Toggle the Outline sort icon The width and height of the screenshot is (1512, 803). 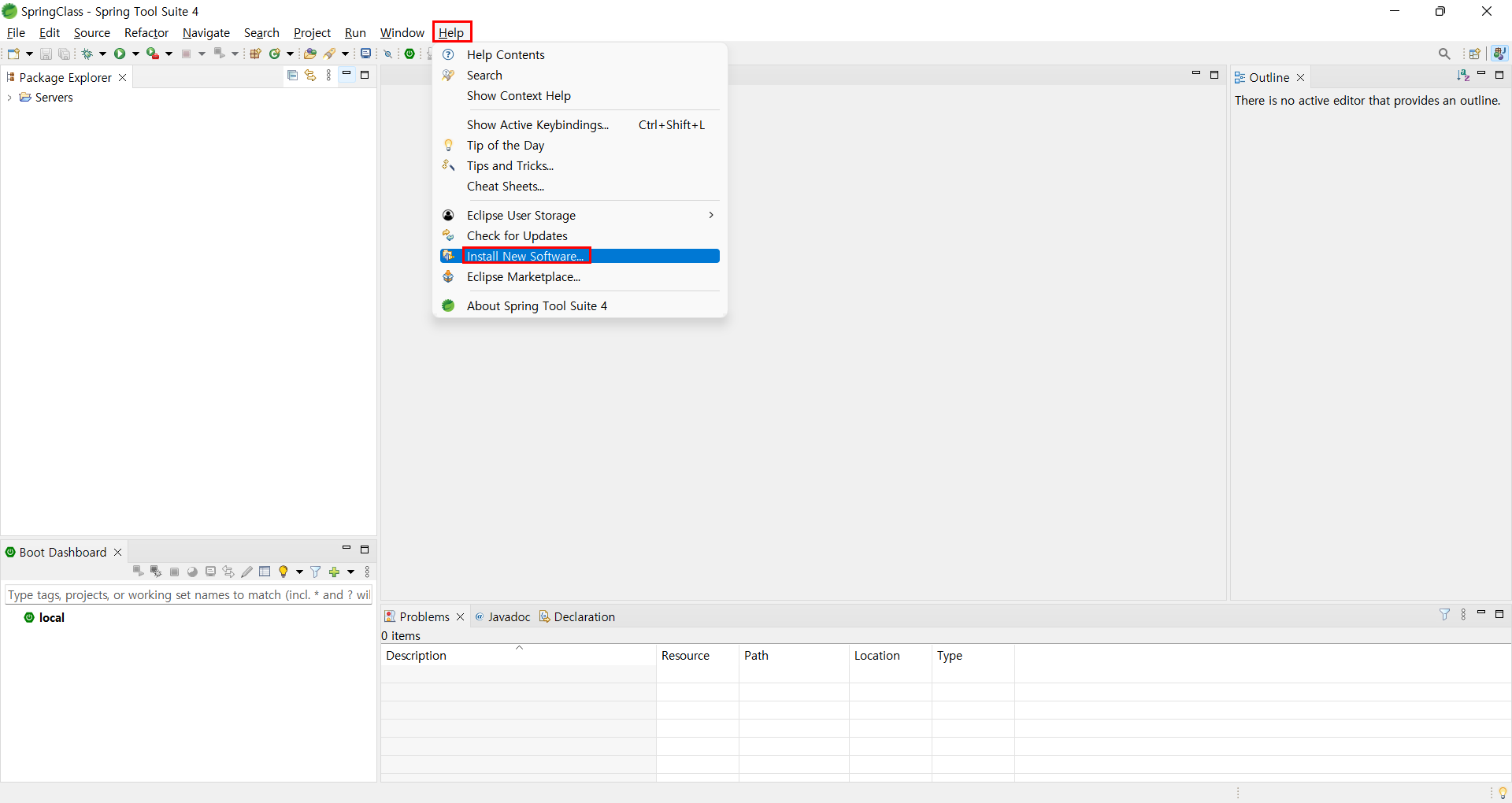1463,75
